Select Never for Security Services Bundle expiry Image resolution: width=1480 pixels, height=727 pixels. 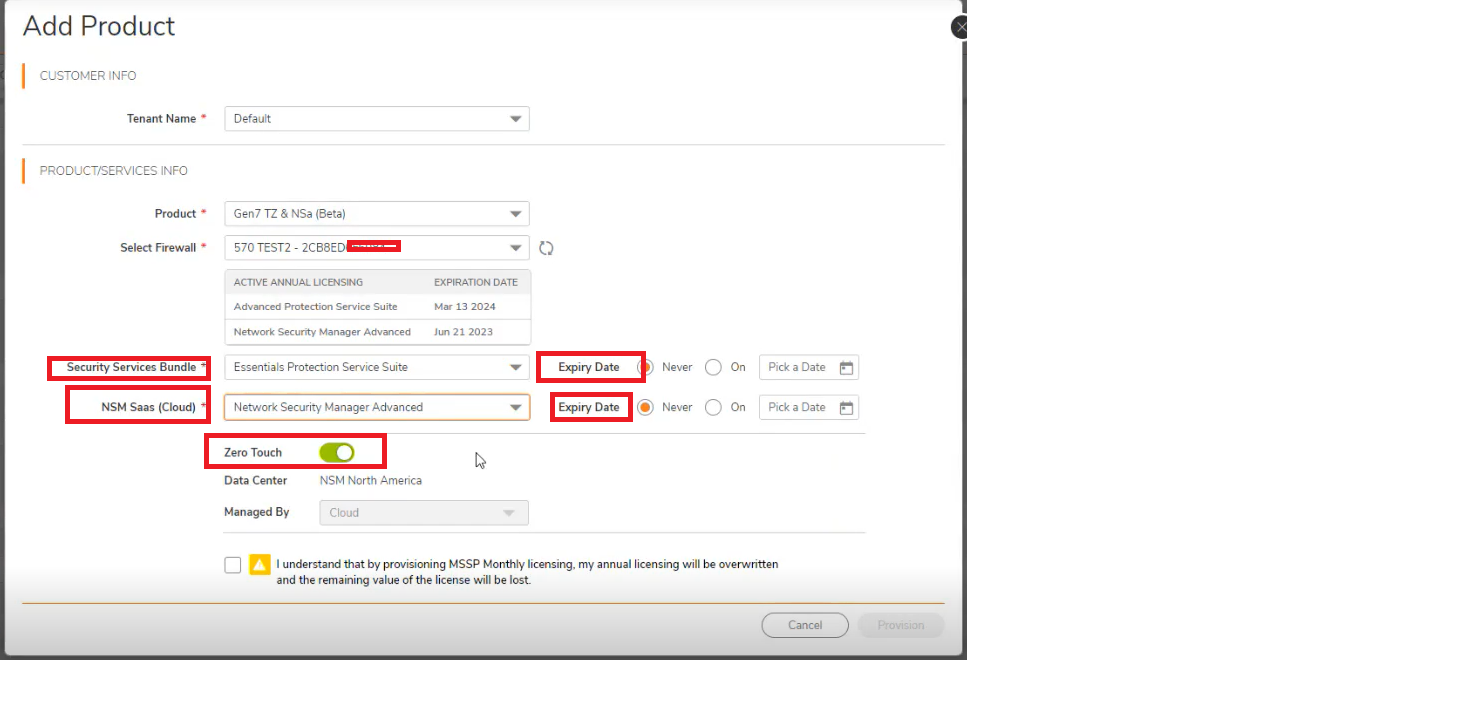[646, 368]
